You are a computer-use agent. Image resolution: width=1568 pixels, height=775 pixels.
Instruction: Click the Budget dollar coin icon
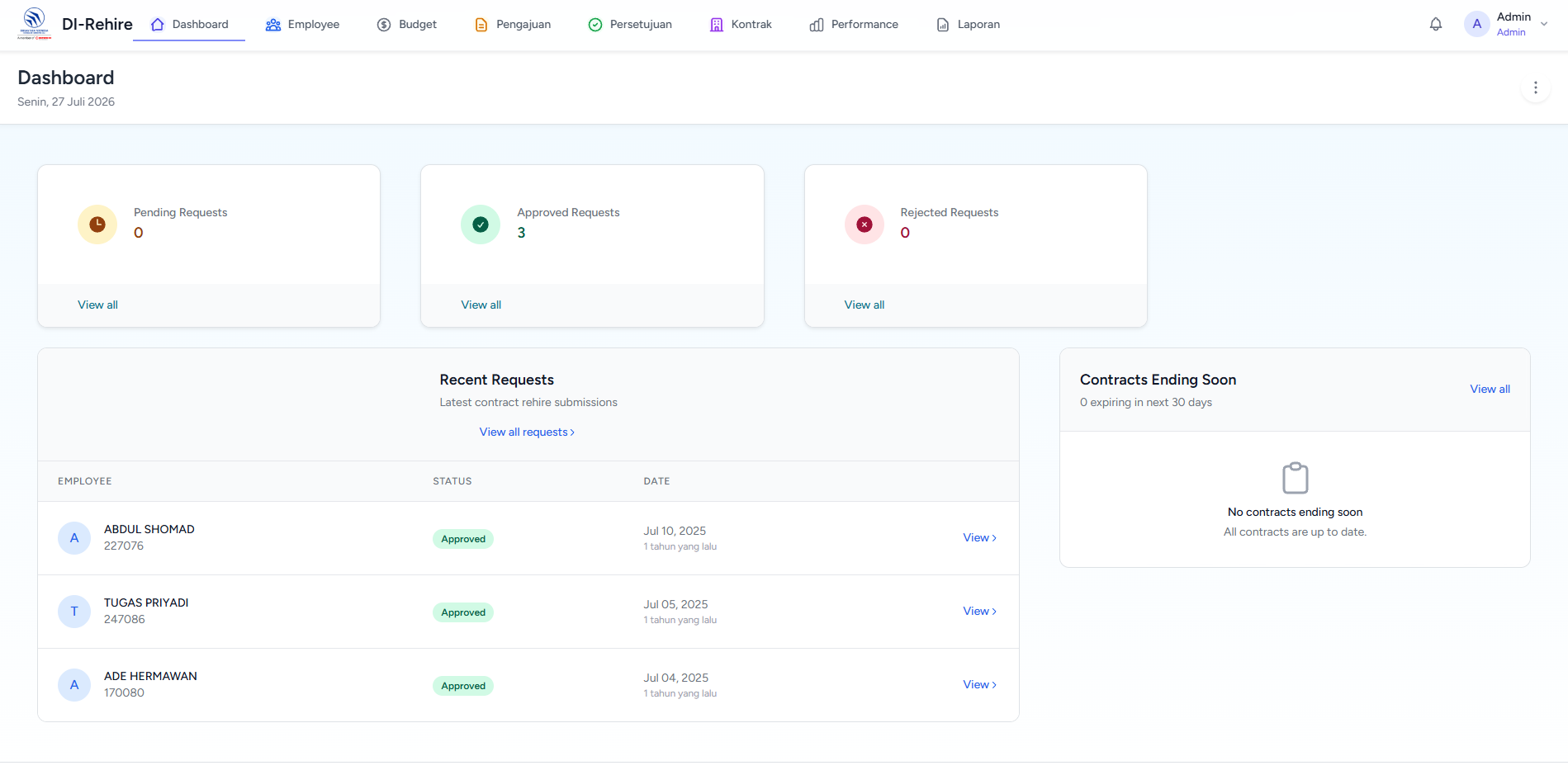point(384,25)
